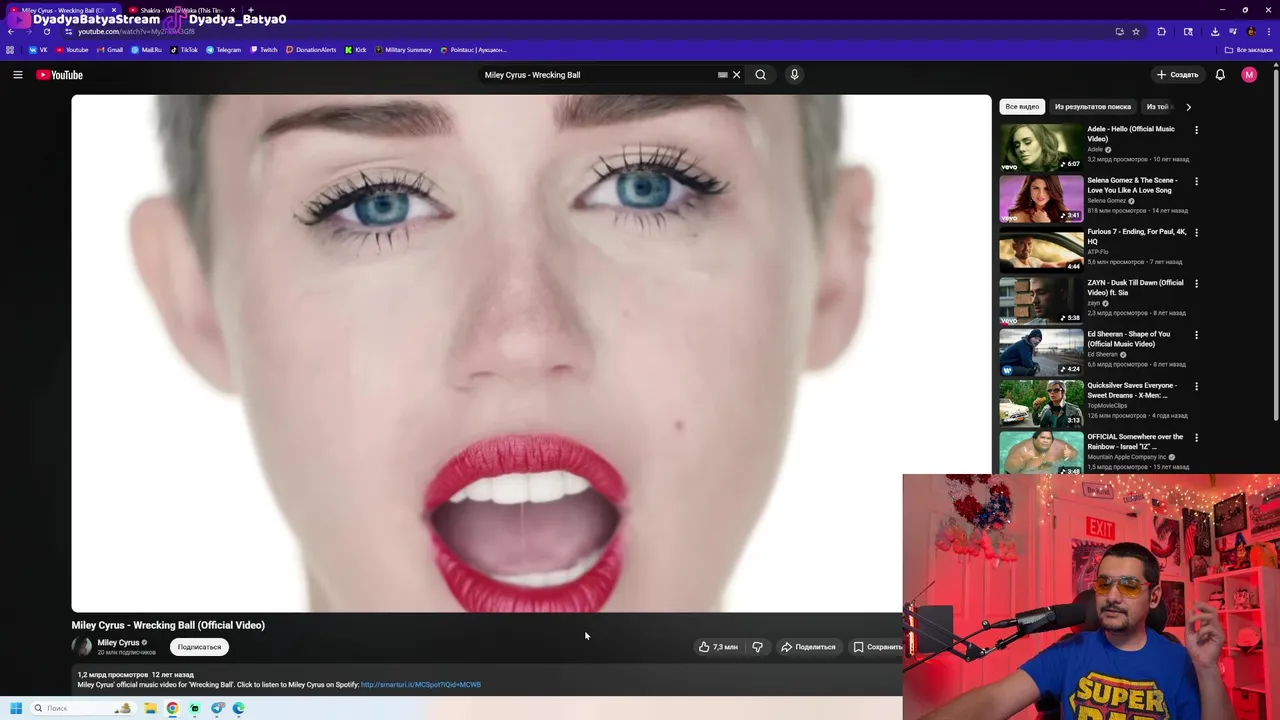Open Chrome three-dot menu
Viewport: 1280px width, 720px height.
point(1268,32)
